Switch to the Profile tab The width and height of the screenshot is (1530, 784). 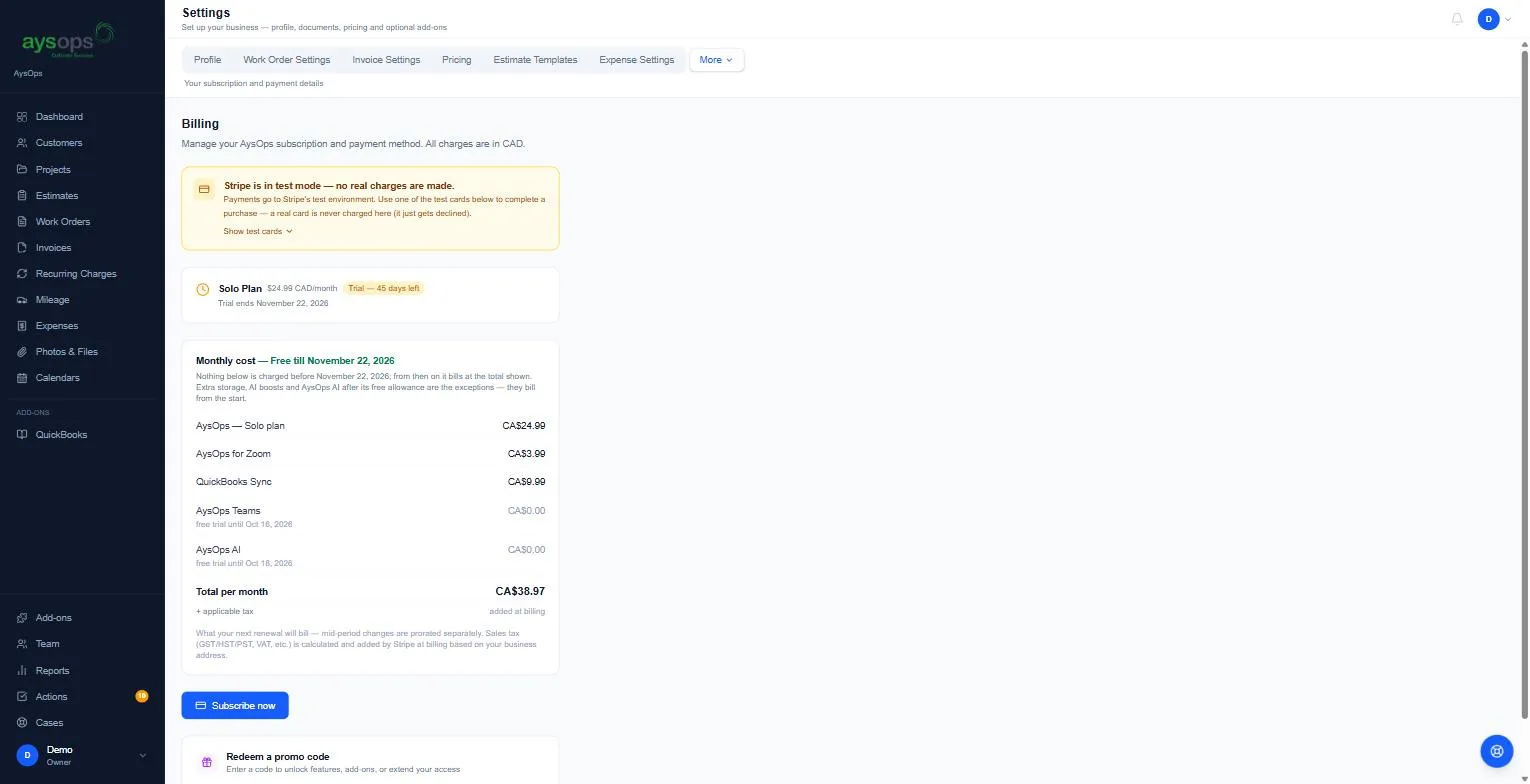coord(207,60)
